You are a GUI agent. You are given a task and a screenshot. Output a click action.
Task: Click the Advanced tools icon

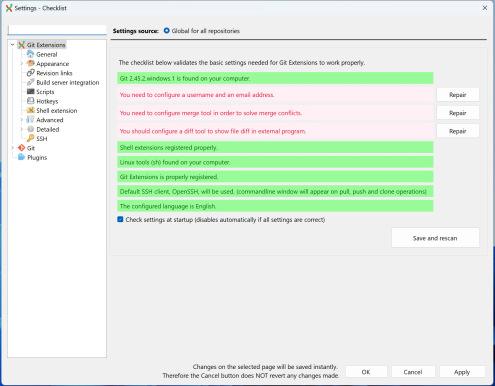31,119
